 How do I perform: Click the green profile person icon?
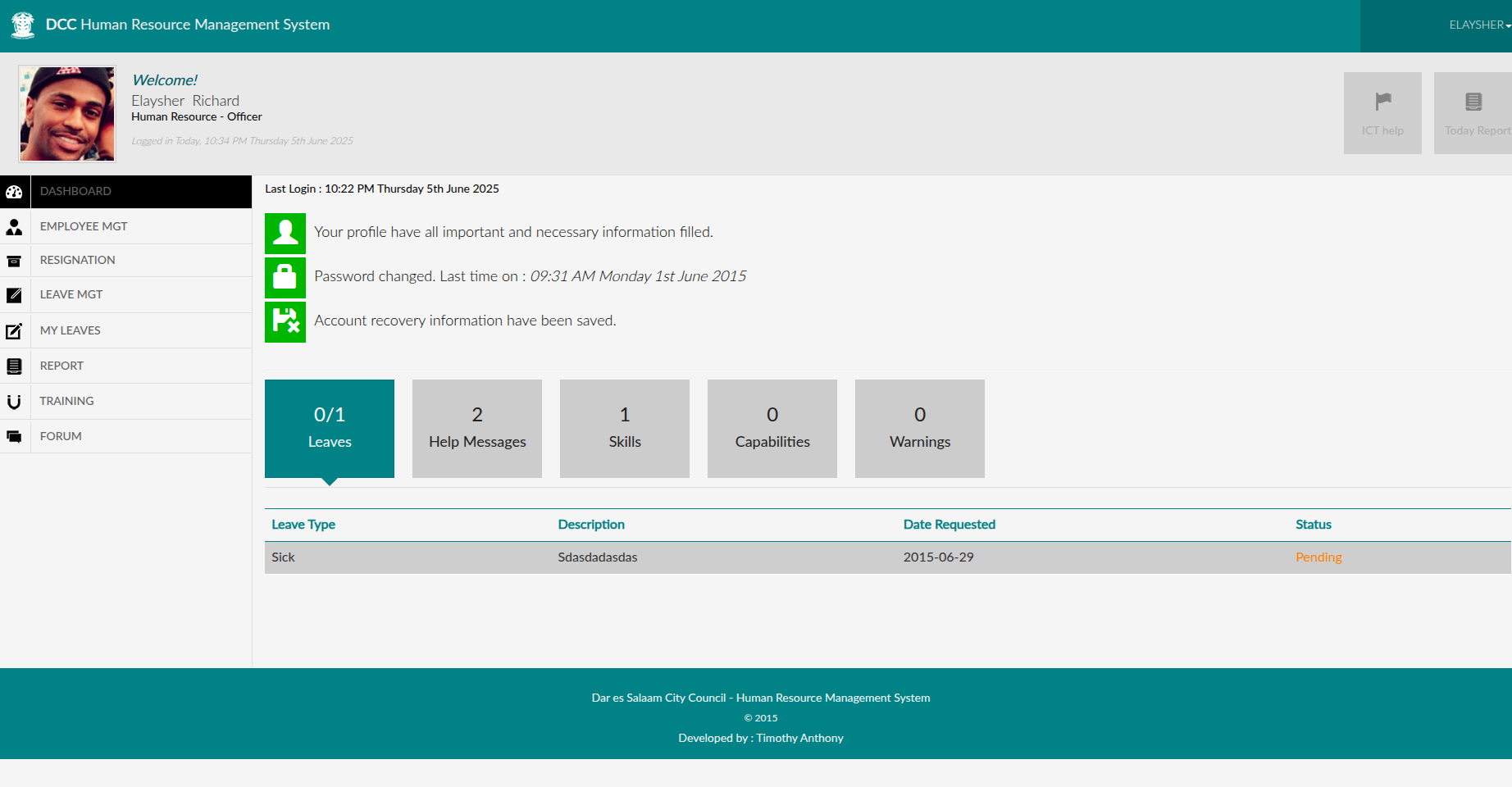point(285,233)
